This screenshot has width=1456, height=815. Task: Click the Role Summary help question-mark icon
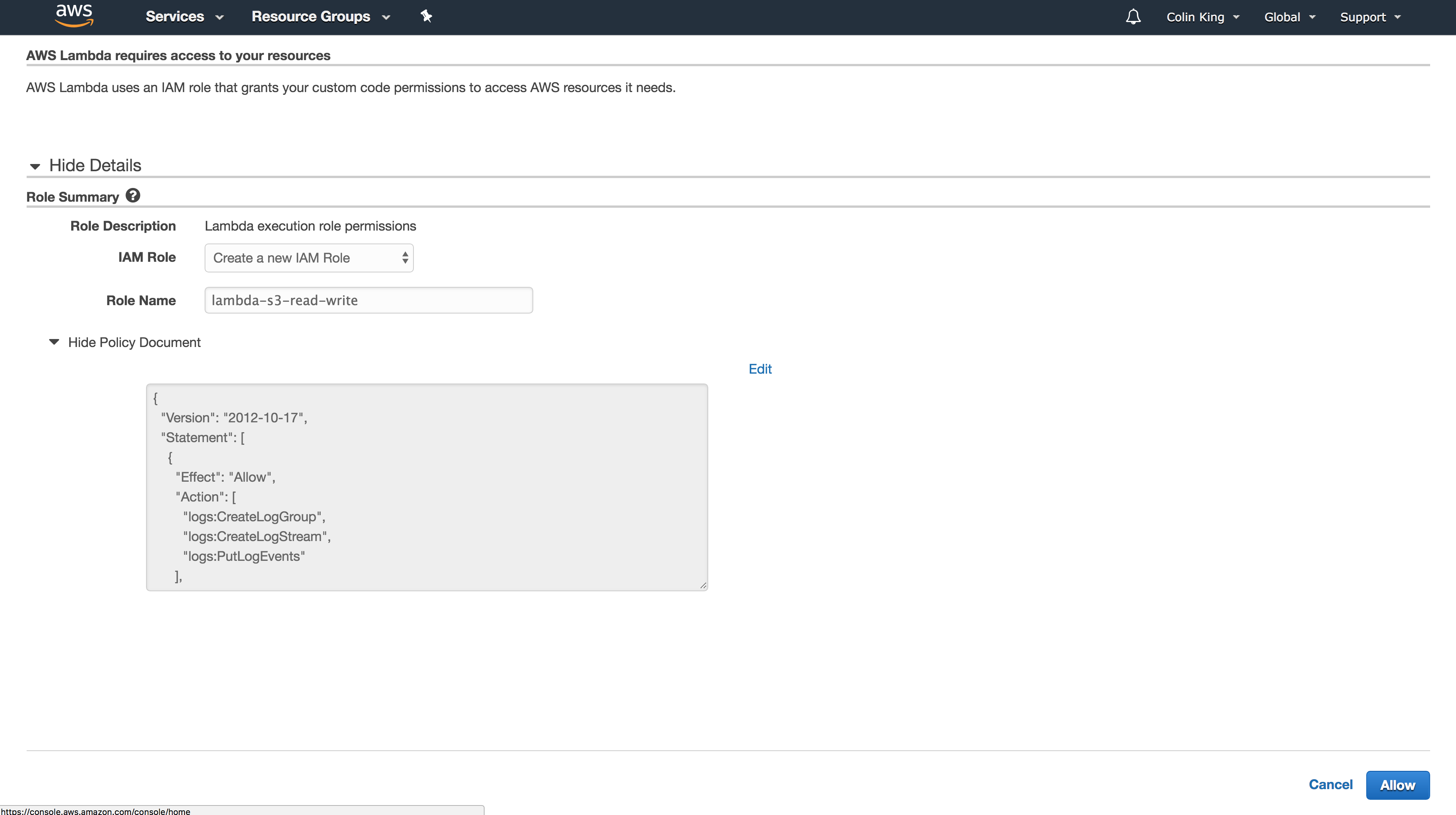coord(133,196)
